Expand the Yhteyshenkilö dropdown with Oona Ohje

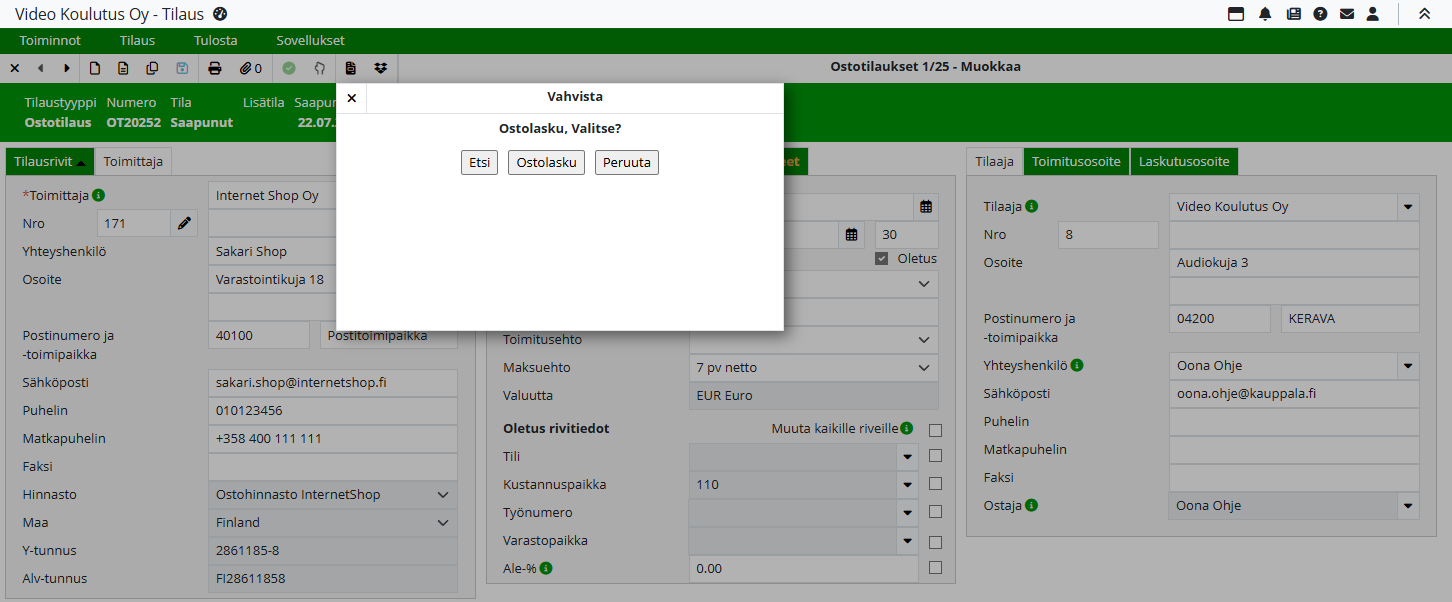[1408, 366]
